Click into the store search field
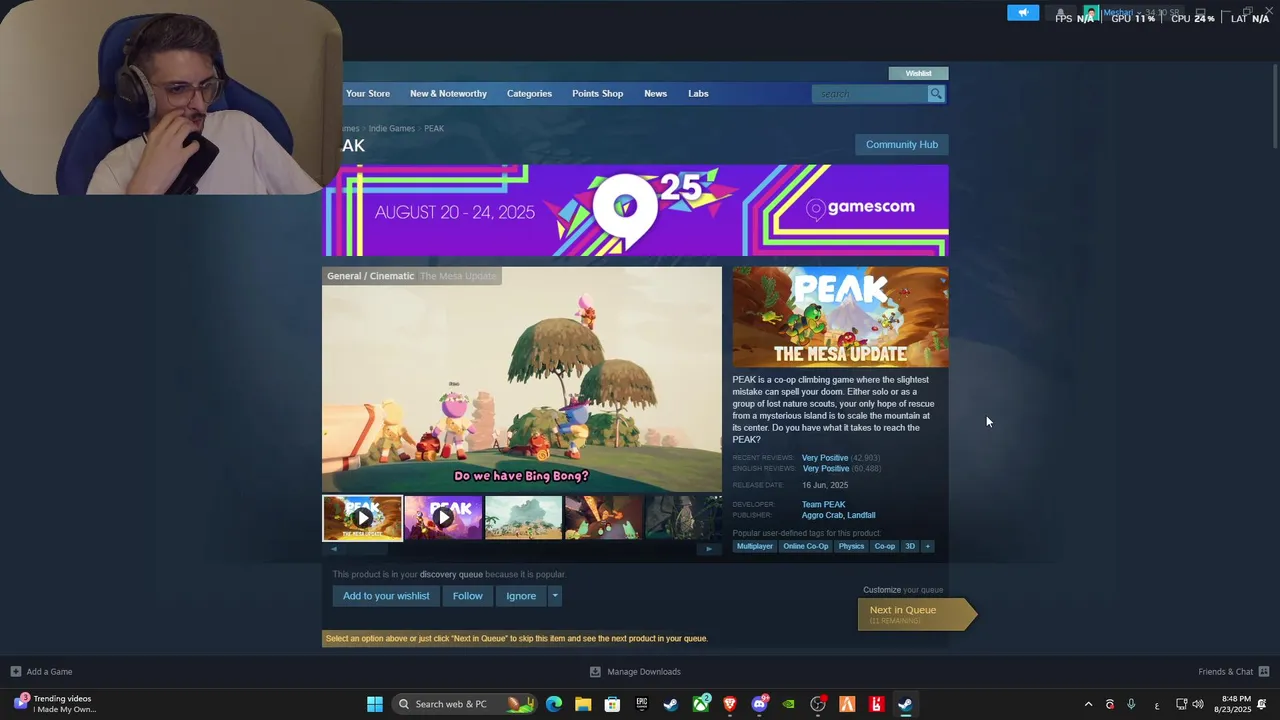The image size is (1280, 720). click(x=871, y=94)
